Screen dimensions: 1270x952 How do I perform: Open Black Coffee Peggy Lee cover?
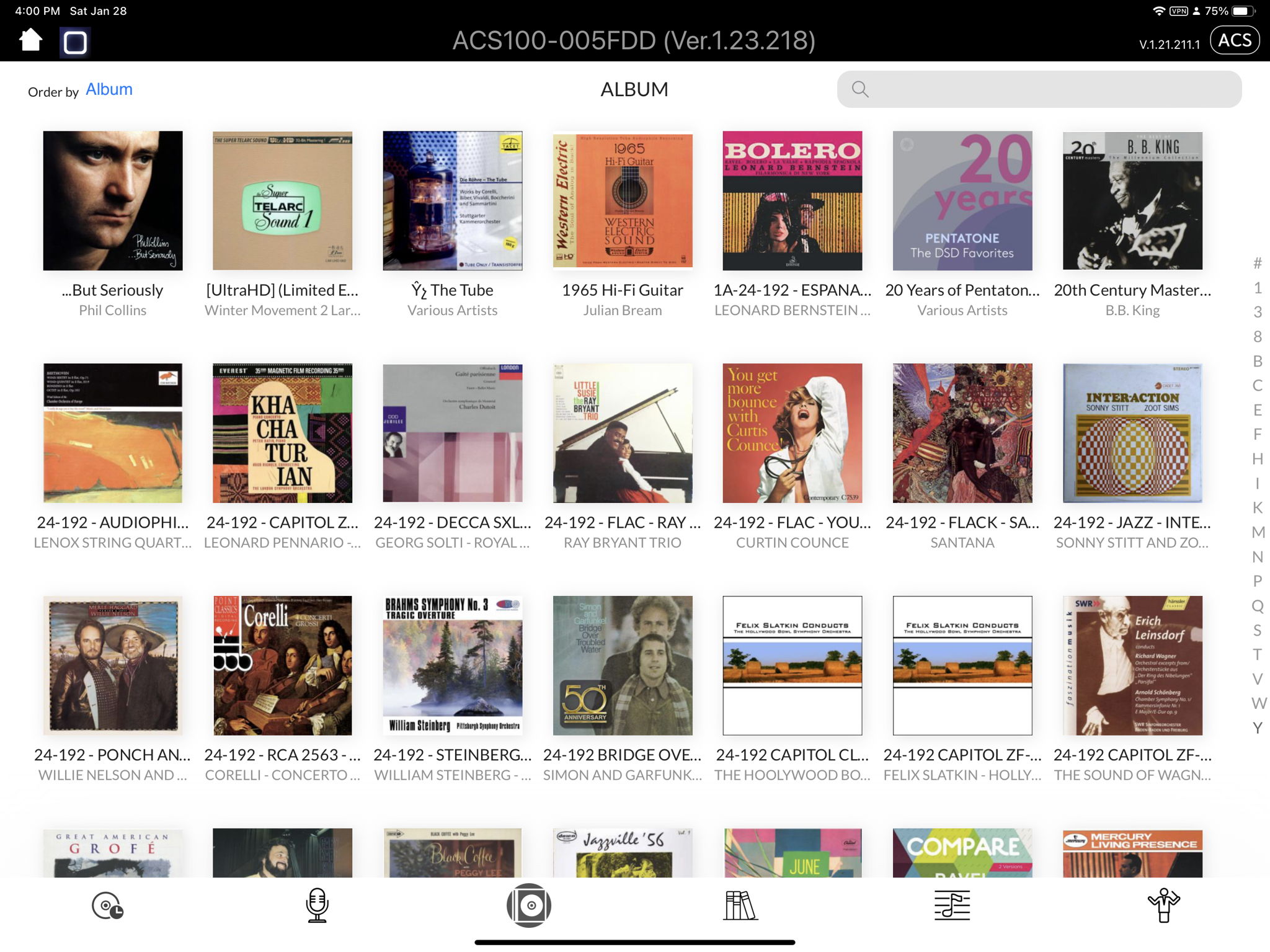pos(453,853)
